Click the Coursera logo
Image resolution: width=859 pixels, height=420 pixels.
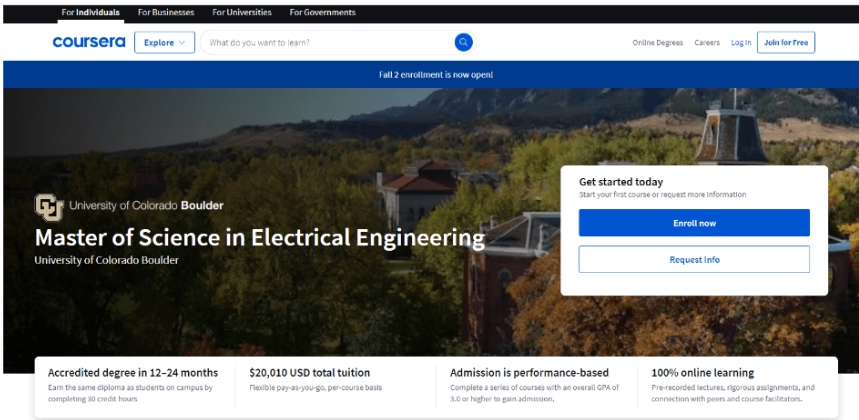pos(89,42)
